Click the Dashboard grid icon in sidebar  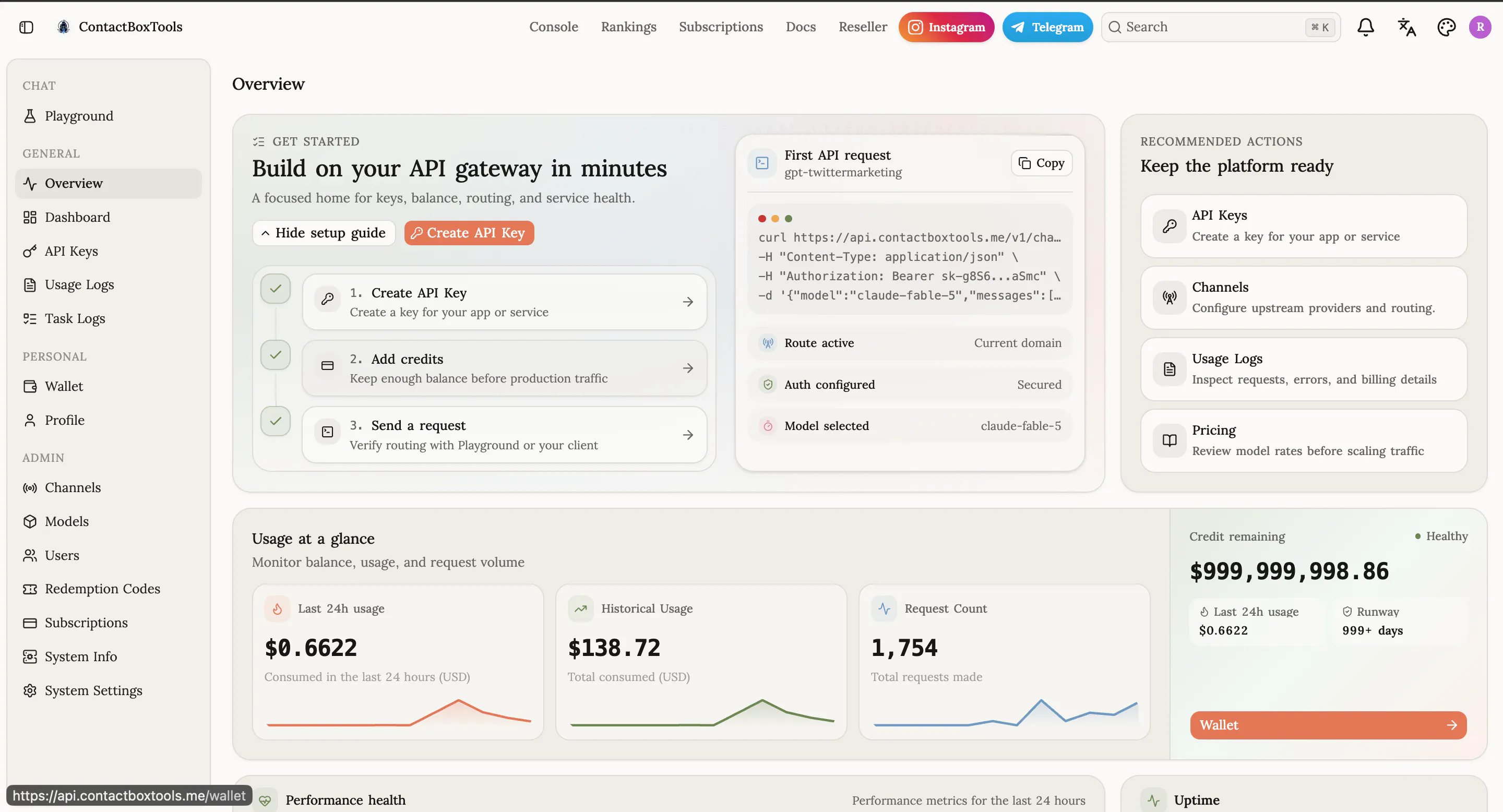click(x=30, y=217)
